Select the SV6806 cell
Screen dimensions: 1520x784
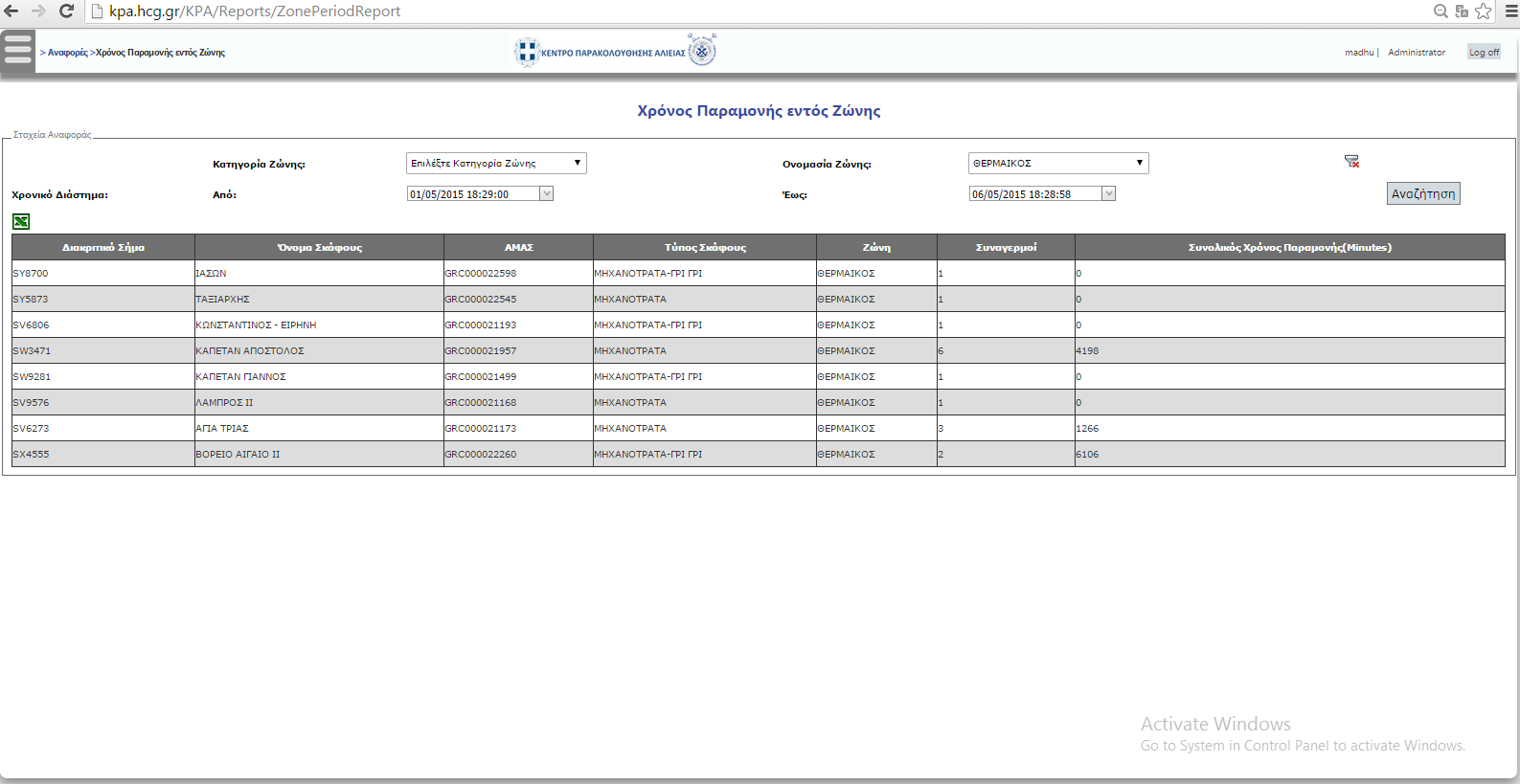pos(103,325)
